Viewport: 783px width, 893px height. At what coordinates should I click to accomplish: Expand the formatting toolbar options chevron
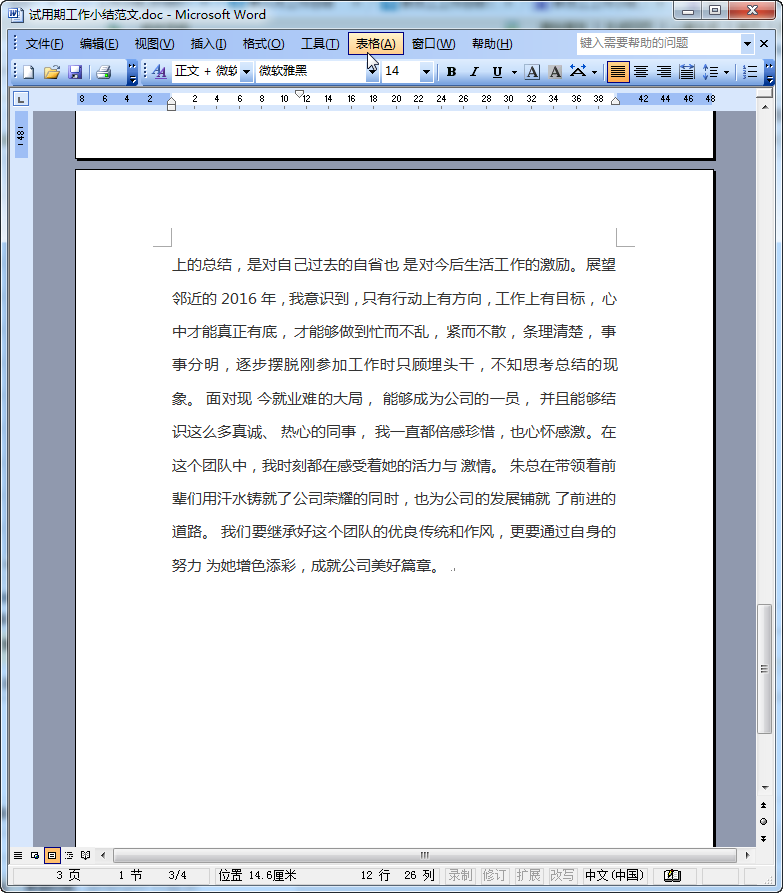[x=769, y=72]
